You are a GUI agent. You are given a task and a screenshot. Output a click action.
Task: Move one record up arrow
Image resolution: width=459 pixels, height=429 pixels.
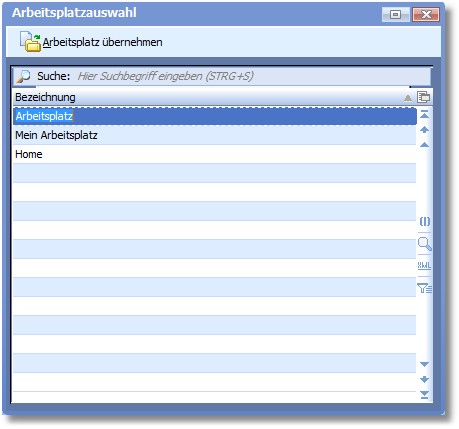(424, 129)
